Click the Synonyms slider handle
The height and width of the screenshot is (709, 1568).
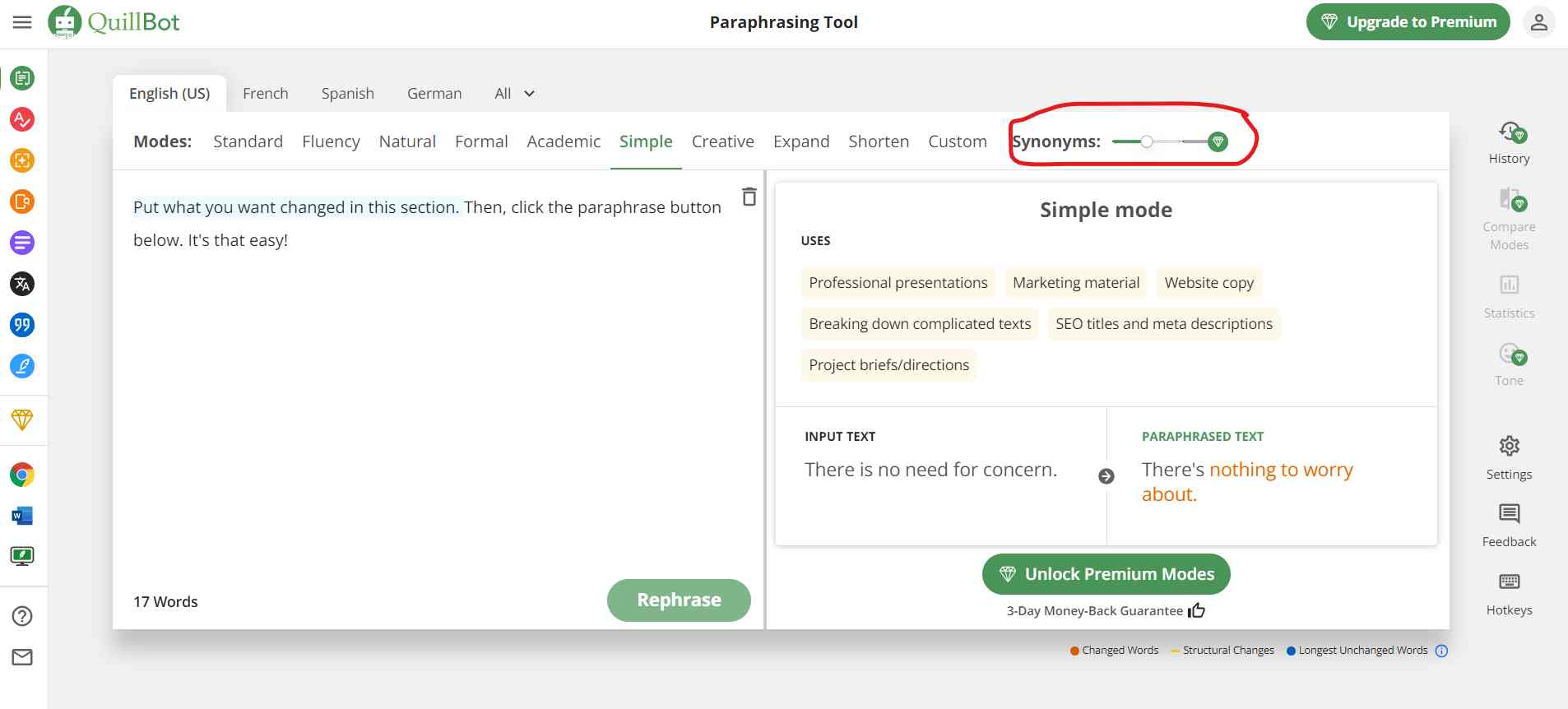coord(1147,141)
